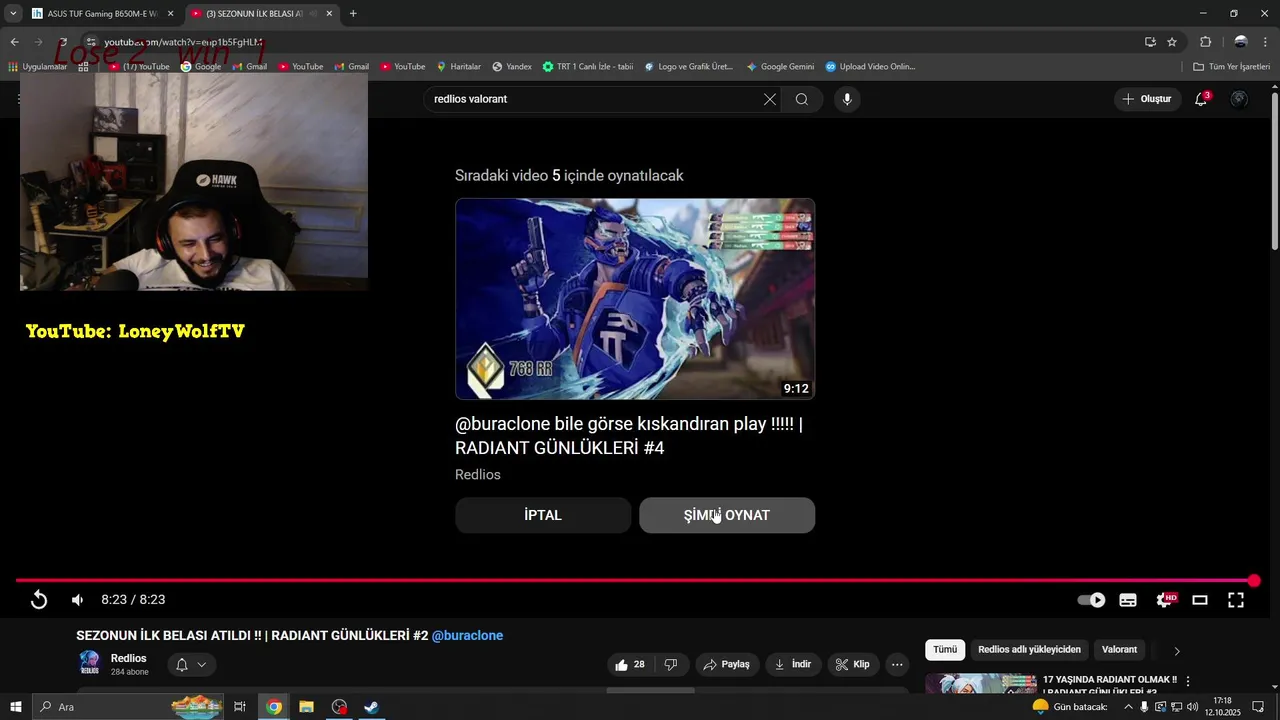Switch to ASUS TUF Gaming B650M-E browser tab
Screen dimensions: 1280x720
[101, 14]
